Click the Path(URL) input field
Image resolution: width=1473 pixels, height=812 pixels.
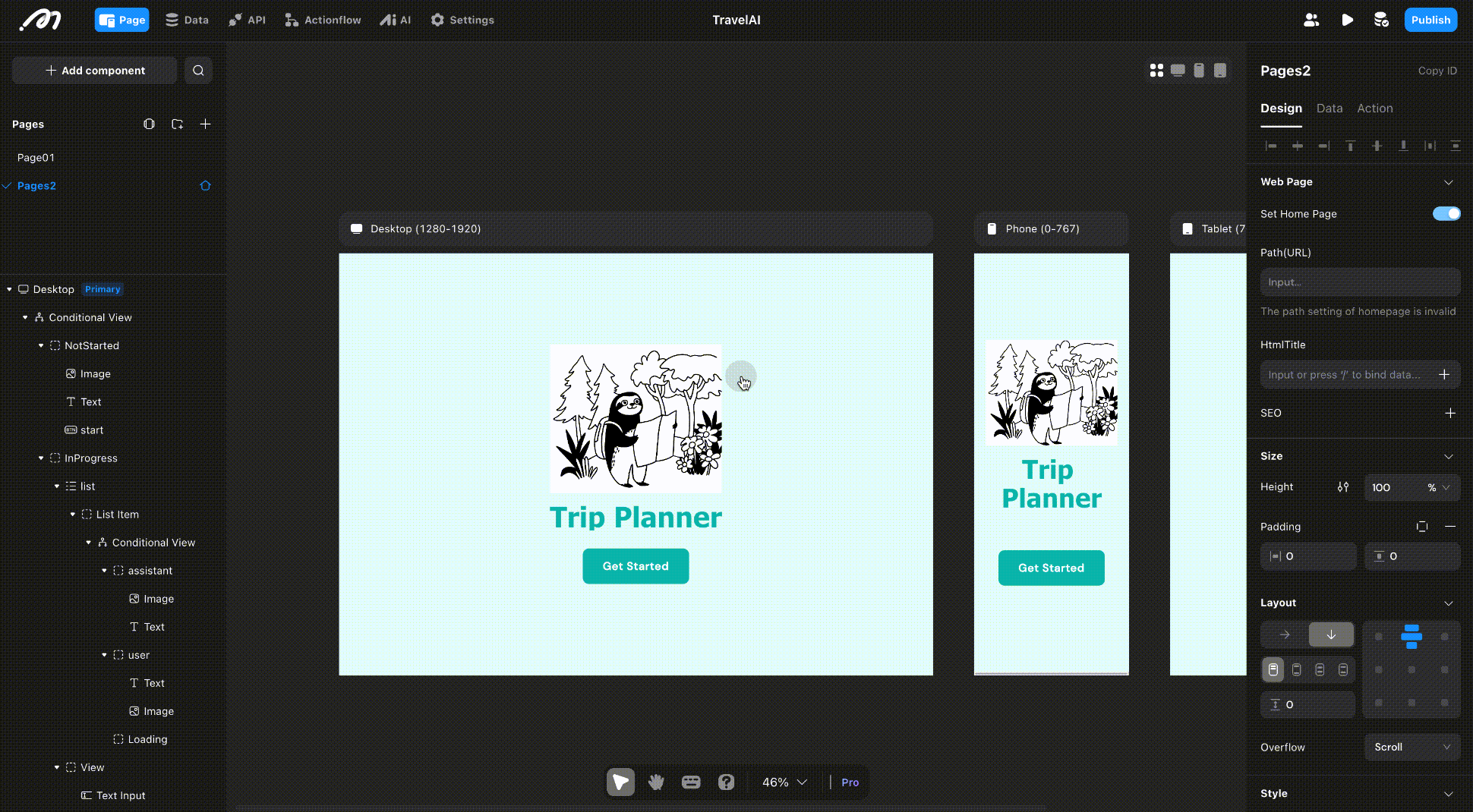pyautogui.click(x=1359, y=282)
